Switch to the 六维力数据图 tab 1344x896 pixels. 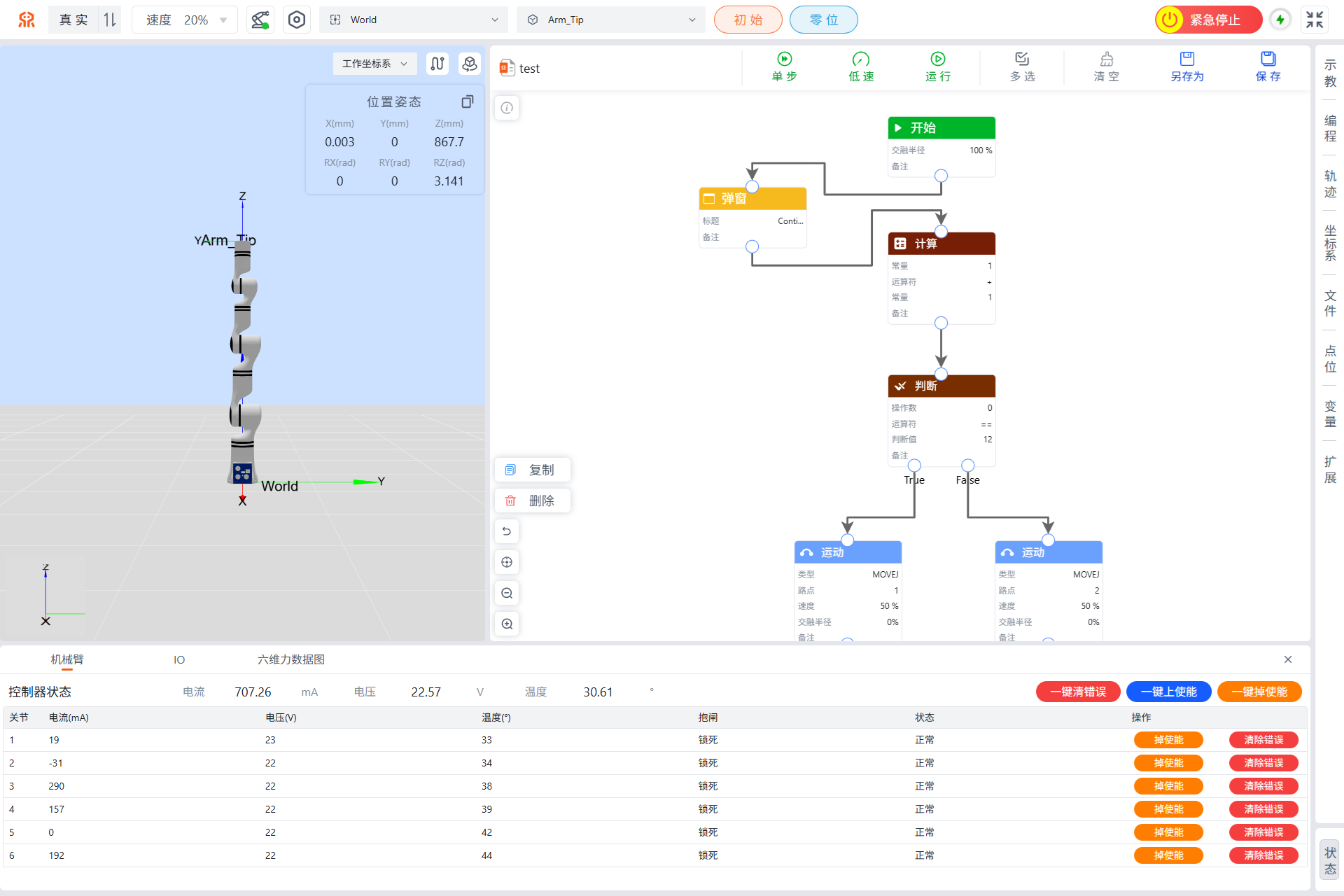(290, 659)
